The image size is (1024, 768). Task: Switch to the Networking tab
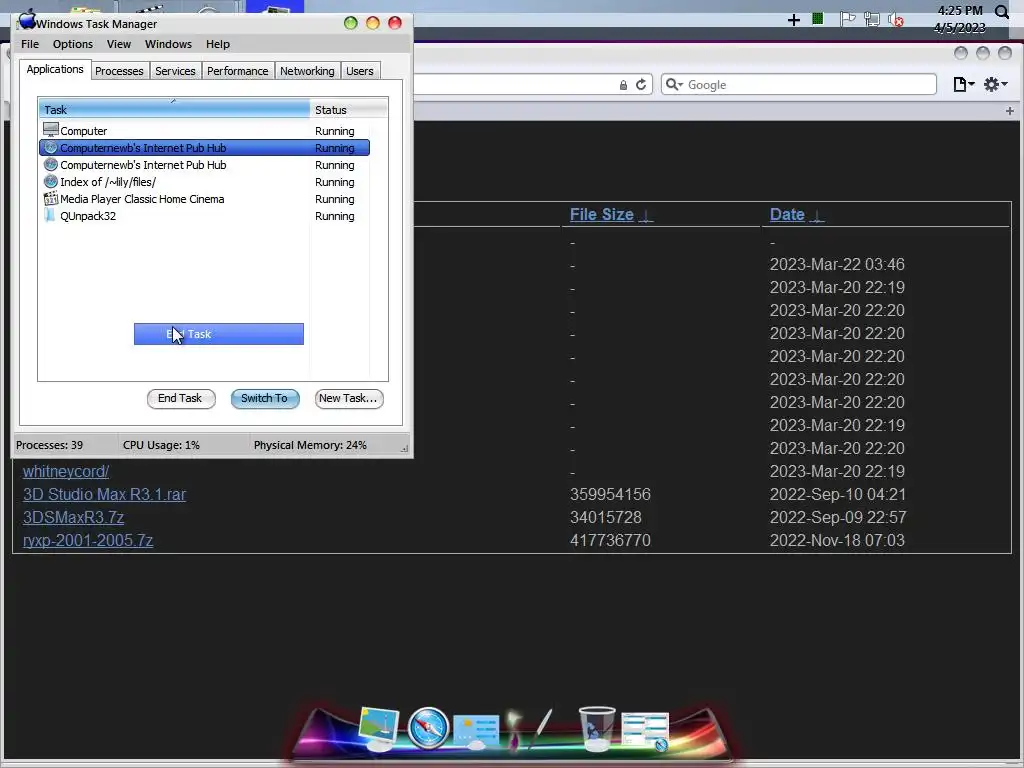click(307, 71)
